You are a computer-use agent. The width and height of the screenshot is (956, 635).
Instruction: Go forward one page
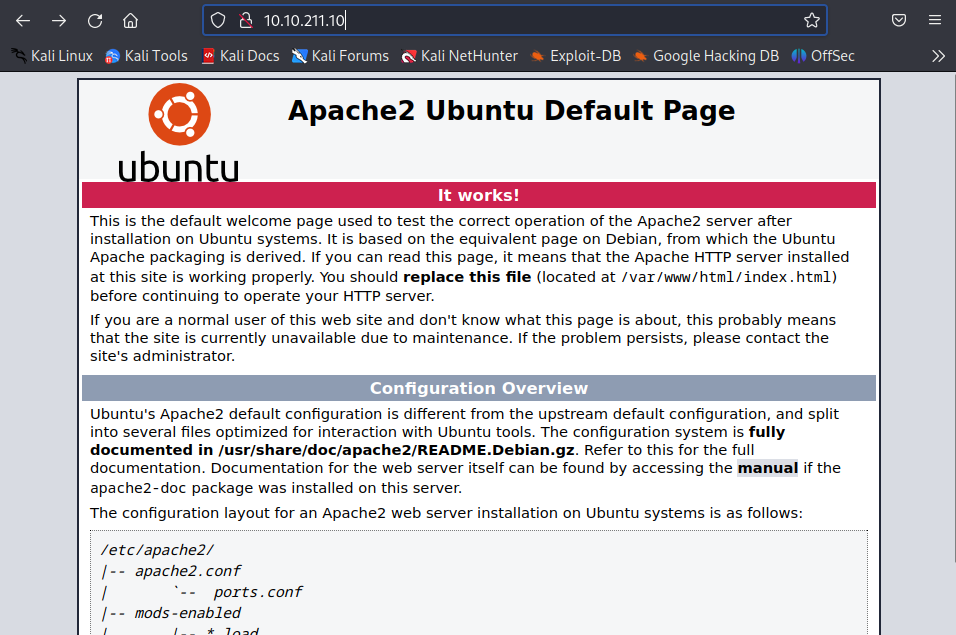tap(59, 21)
